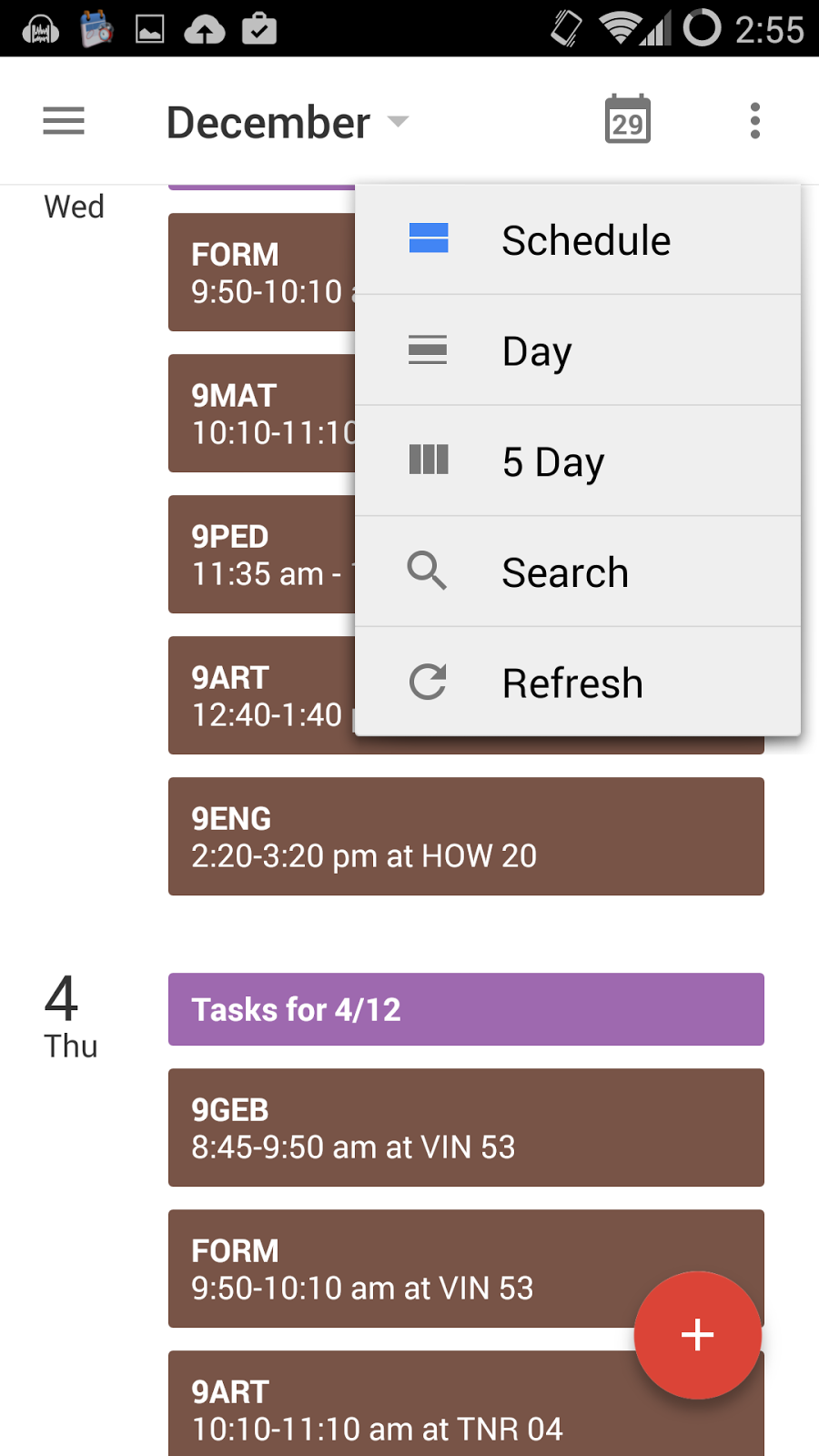Jump to today with calendar 29 icon

[628, 119]
